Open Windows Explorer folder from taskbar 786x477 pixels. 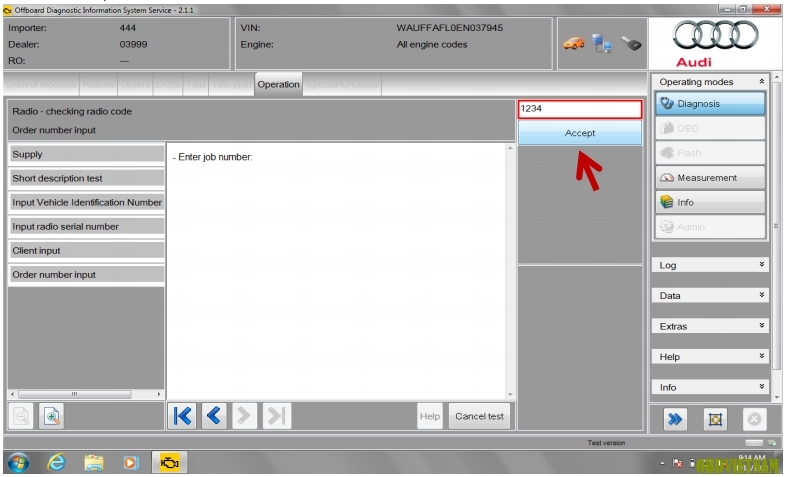pyautogui.click(x=93, y=462)
